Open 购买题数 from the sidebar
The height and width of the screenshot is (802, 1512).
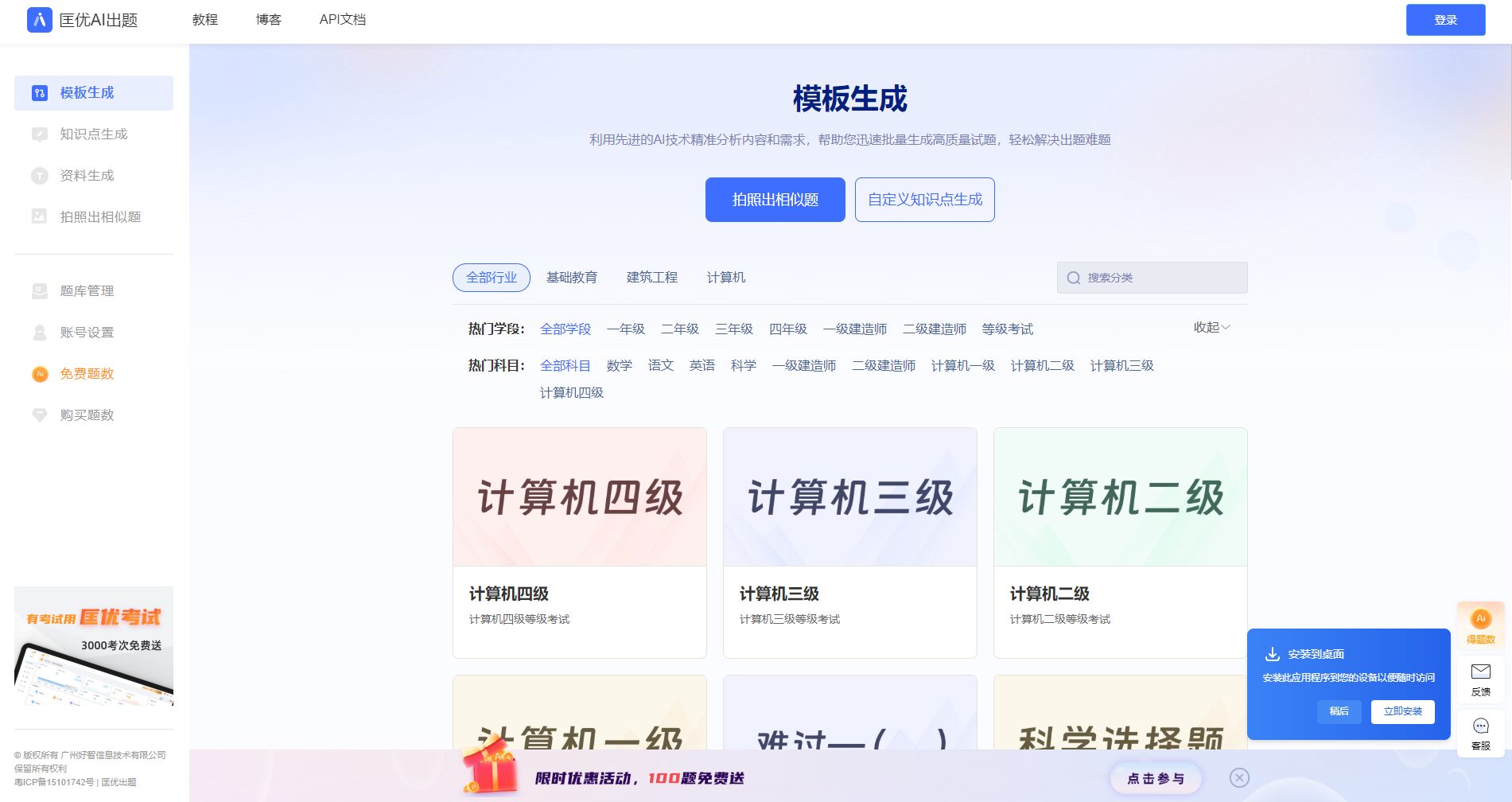[87, 415]
